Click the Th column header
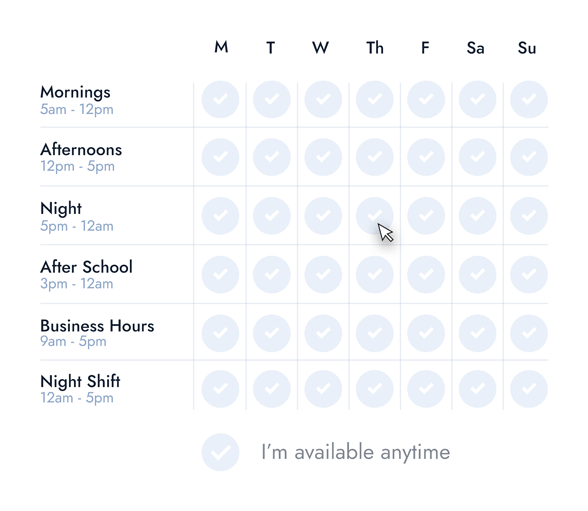 click(375, 48)
